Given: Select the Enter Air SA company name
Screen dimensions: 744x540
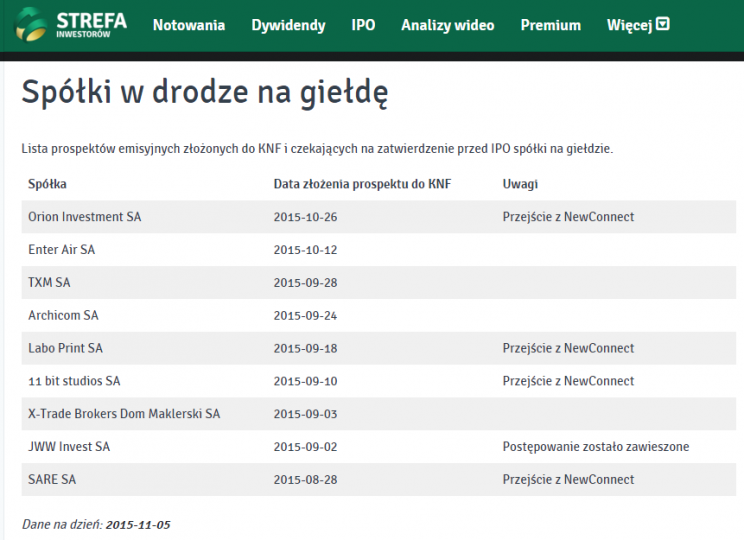Looking at the screenshot, I should 62,250.
